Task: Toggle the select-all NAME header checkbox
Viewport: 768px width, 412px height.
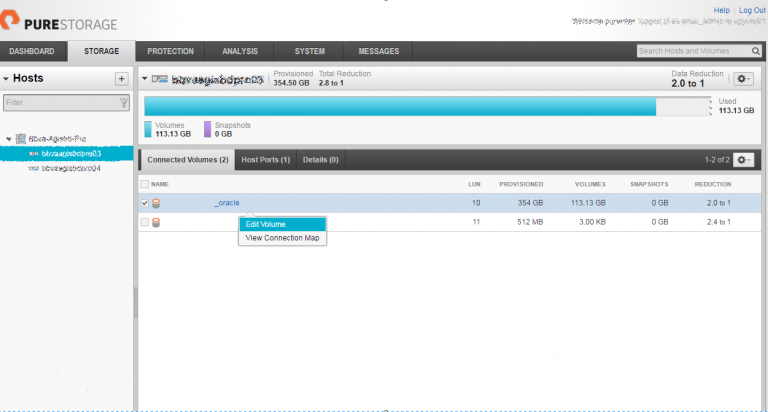Action: [145, 184]
